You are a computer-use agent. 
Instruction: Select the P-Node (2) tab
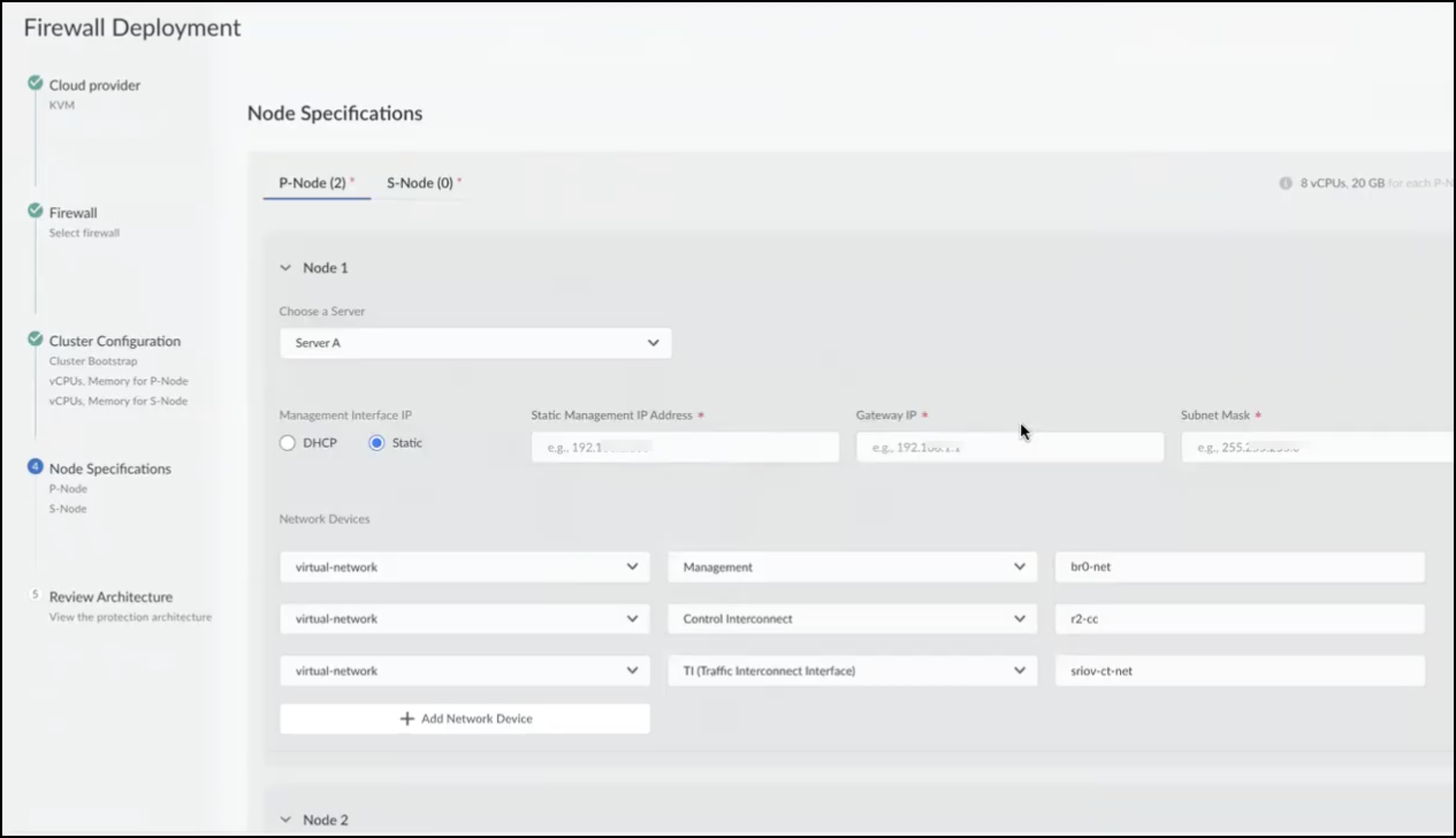[x=313, y=183]
